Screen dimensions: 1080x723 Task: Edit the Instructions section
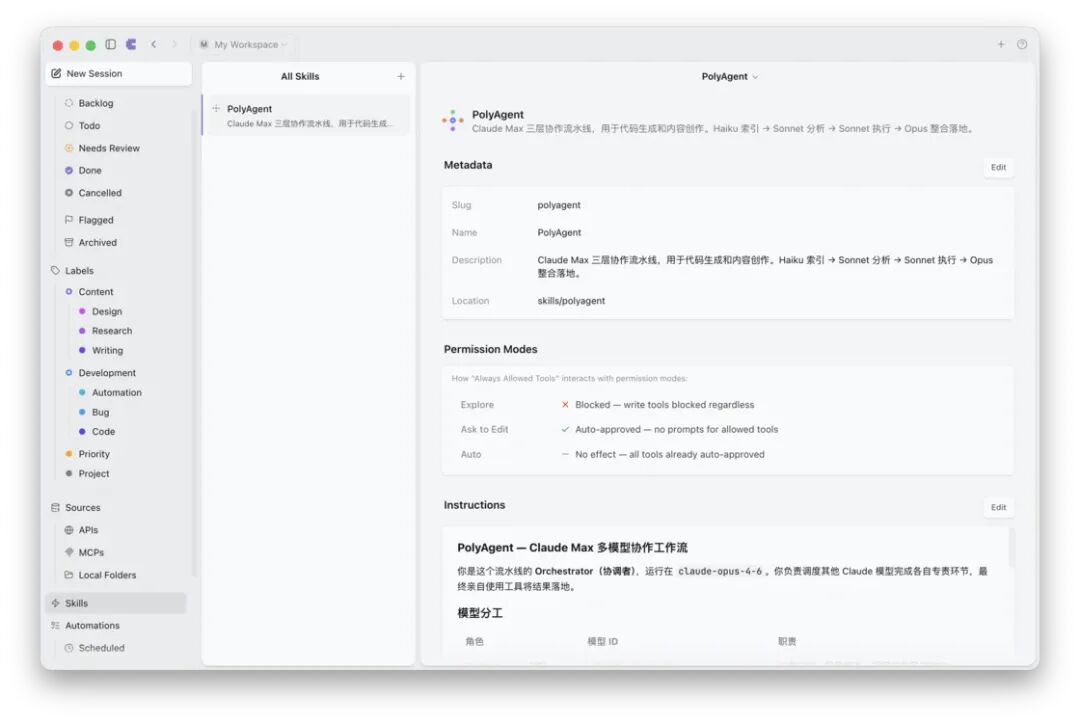pyautogui.click(x=998, y=507)
